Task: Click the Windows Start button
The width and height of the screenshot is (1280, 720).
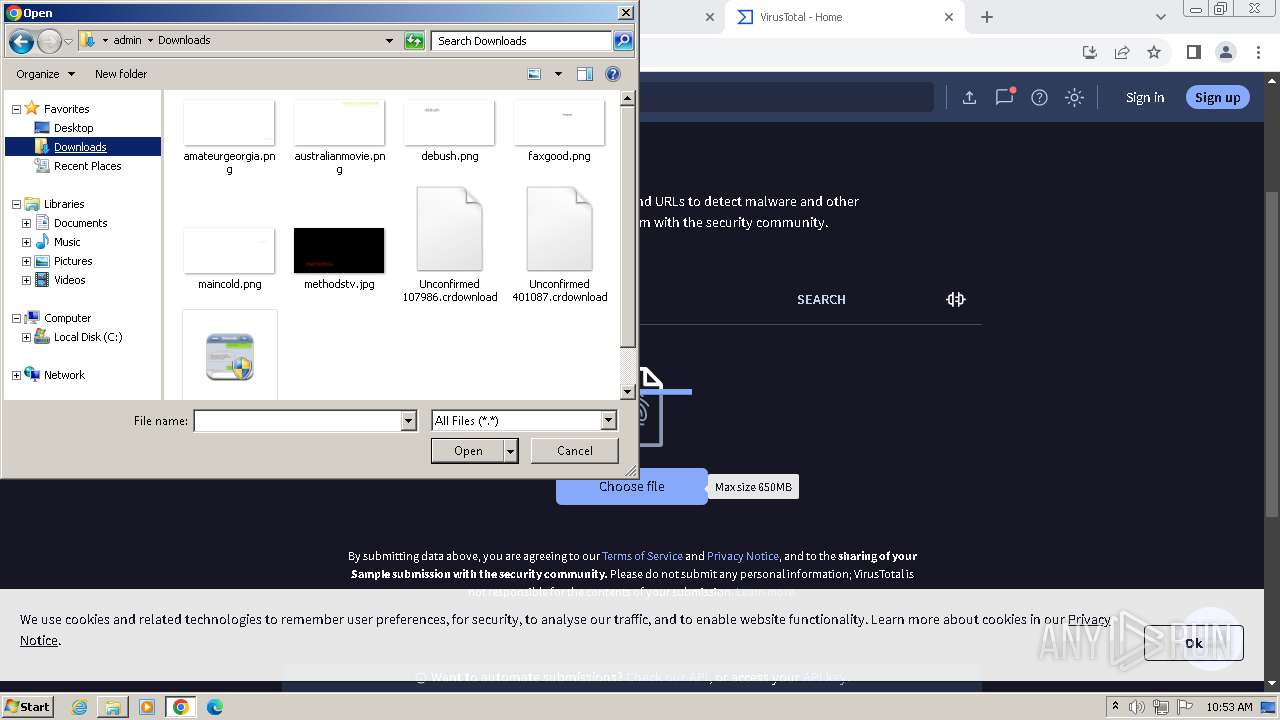Action: point(28,707)
